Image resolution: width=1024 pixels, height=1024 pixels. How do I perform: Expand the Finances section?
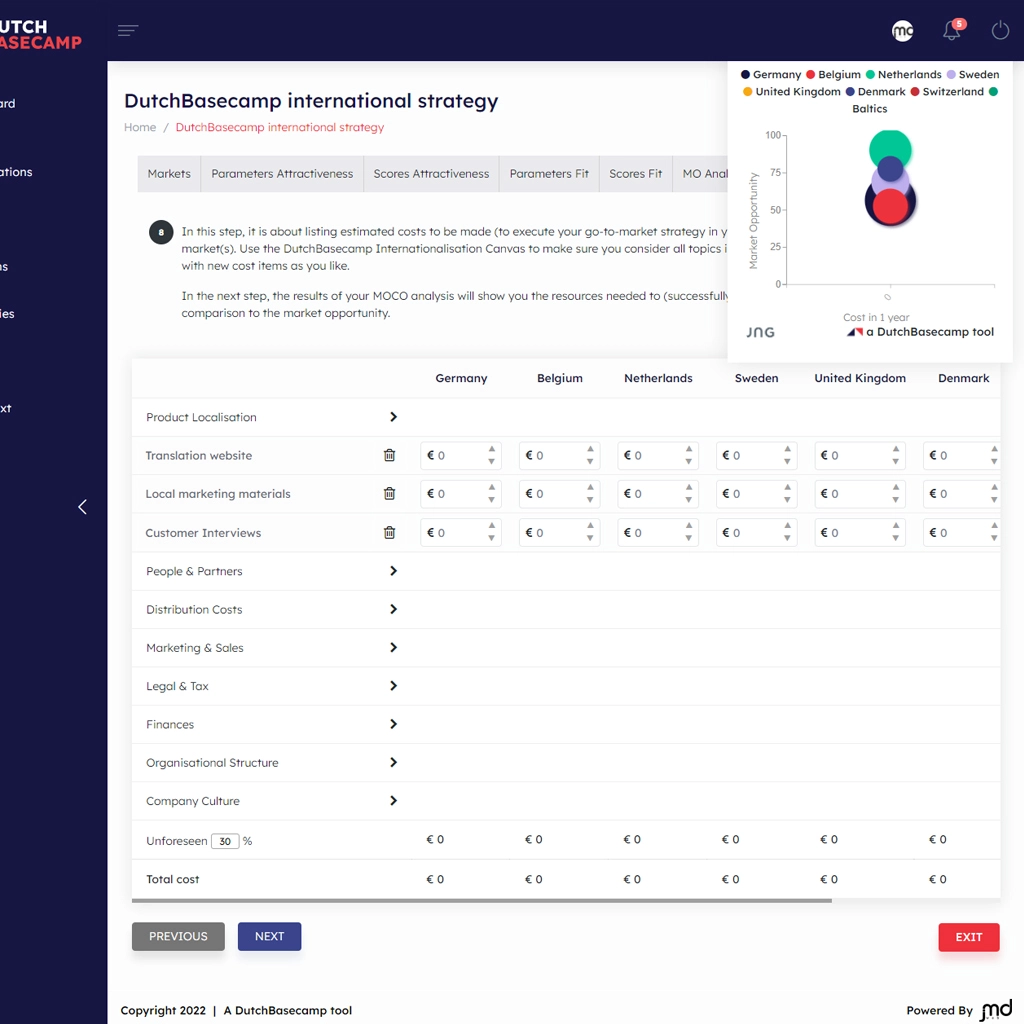[393, 724]
